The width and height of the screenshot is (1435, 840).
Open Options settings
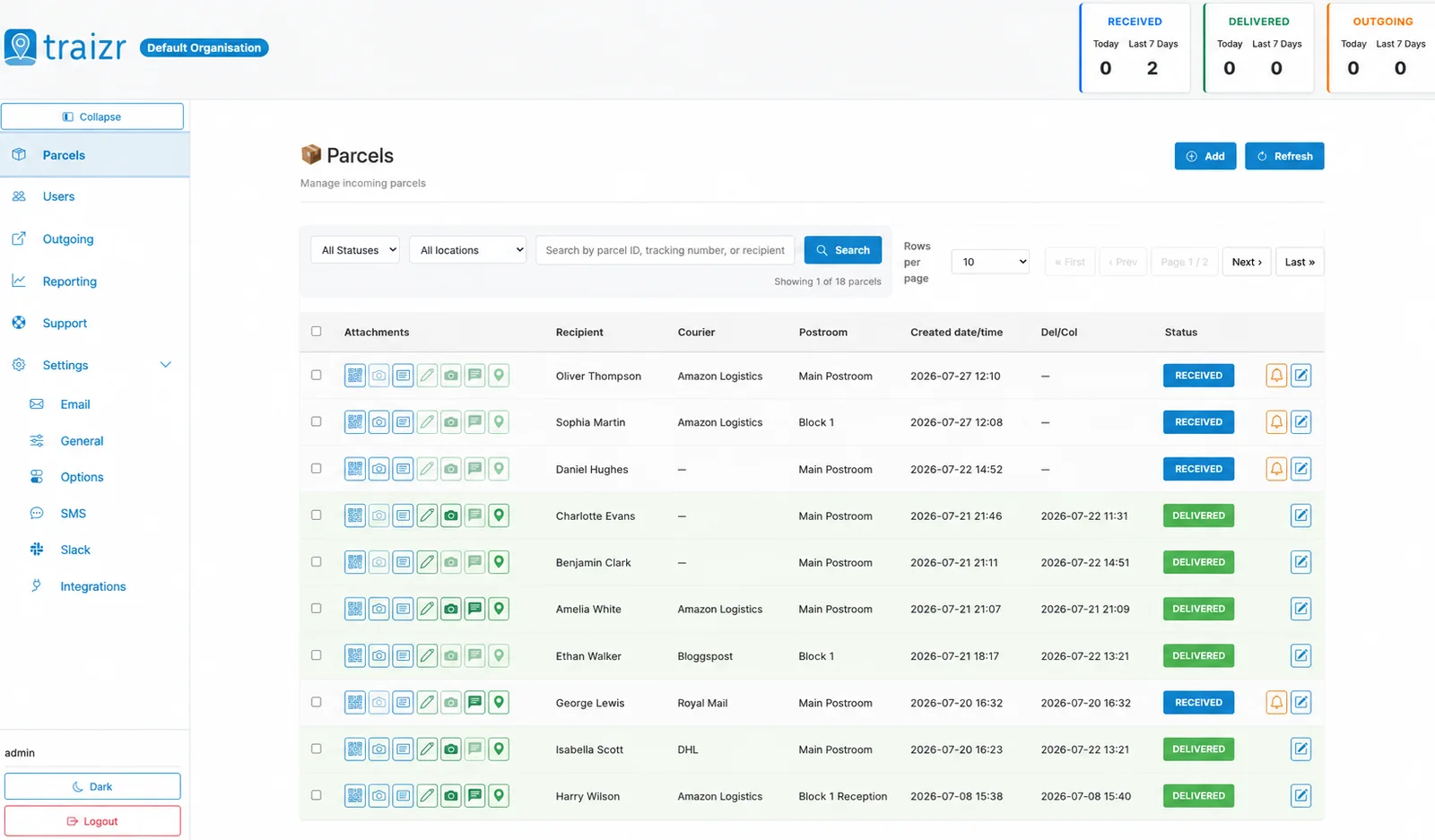click(82, 477)
